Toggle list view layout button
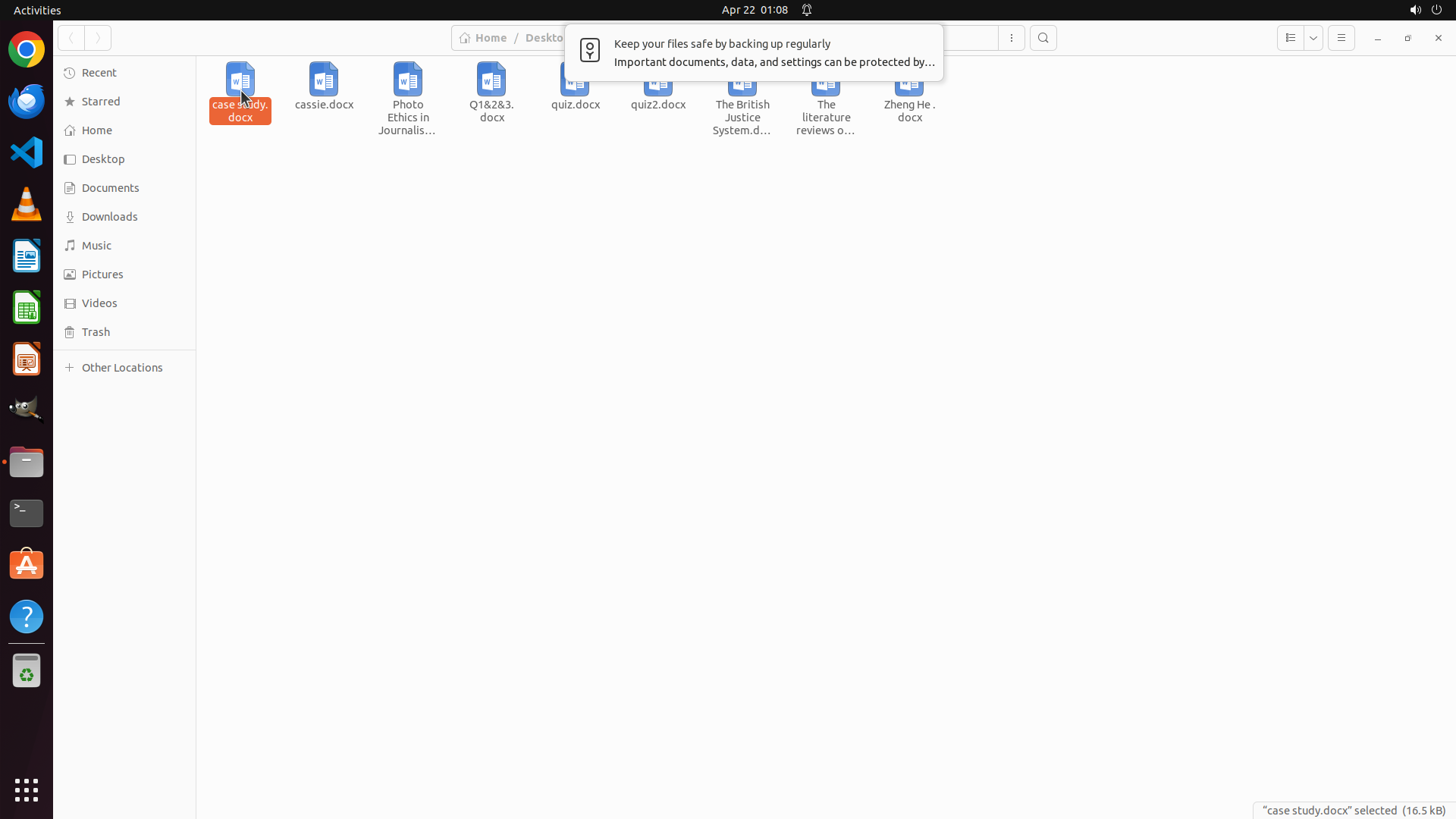This screenshot has width=1456, height=819. [1290, 38]
